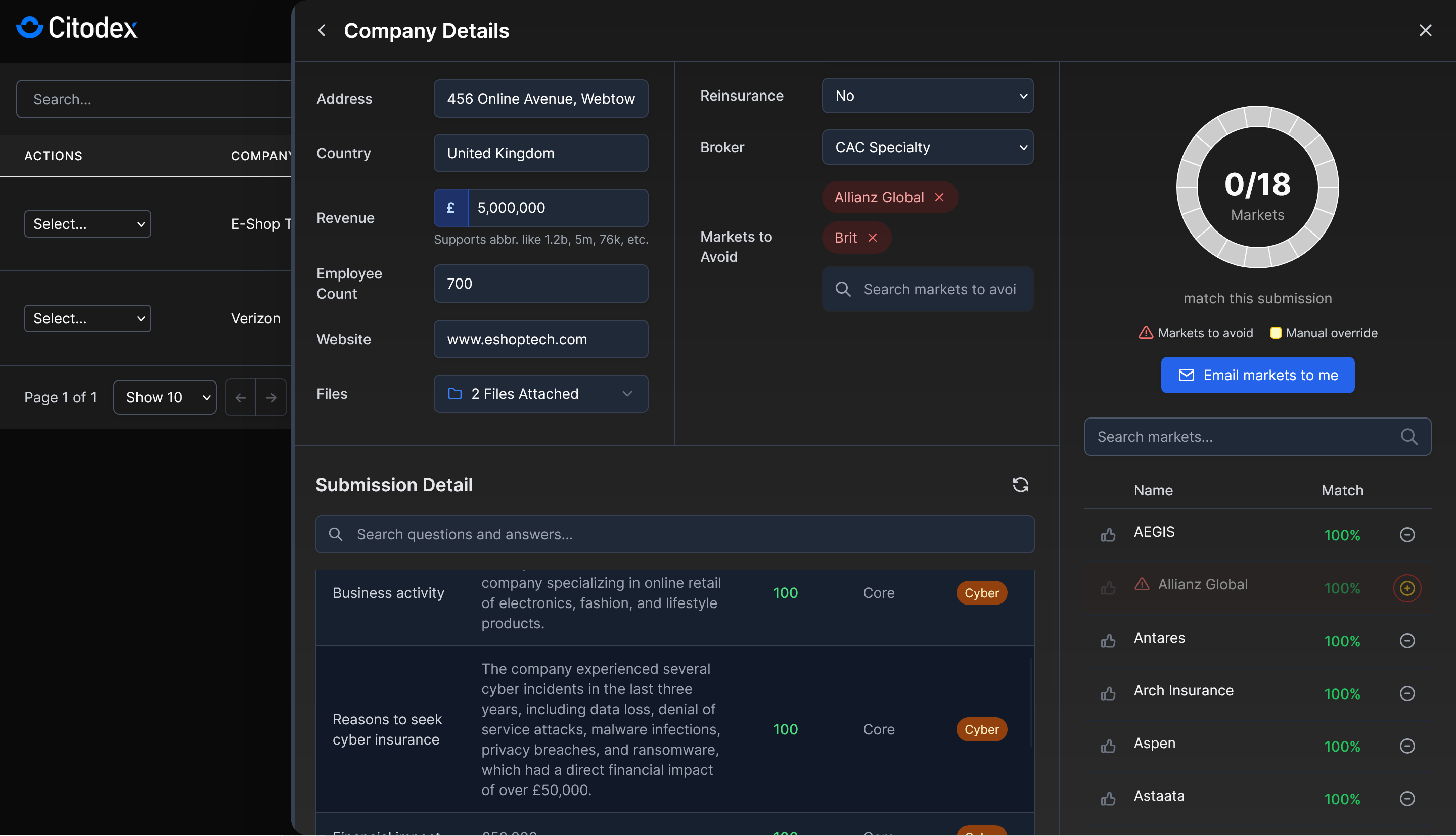Click the thumbs-up icon for Astaata
The image size is (1456, 836).
1108,799
